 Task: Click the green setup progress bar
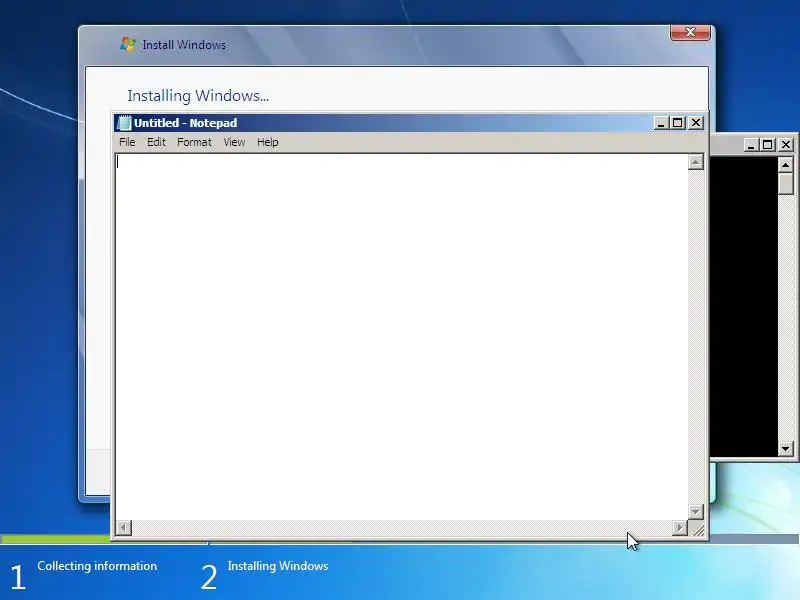55,539
